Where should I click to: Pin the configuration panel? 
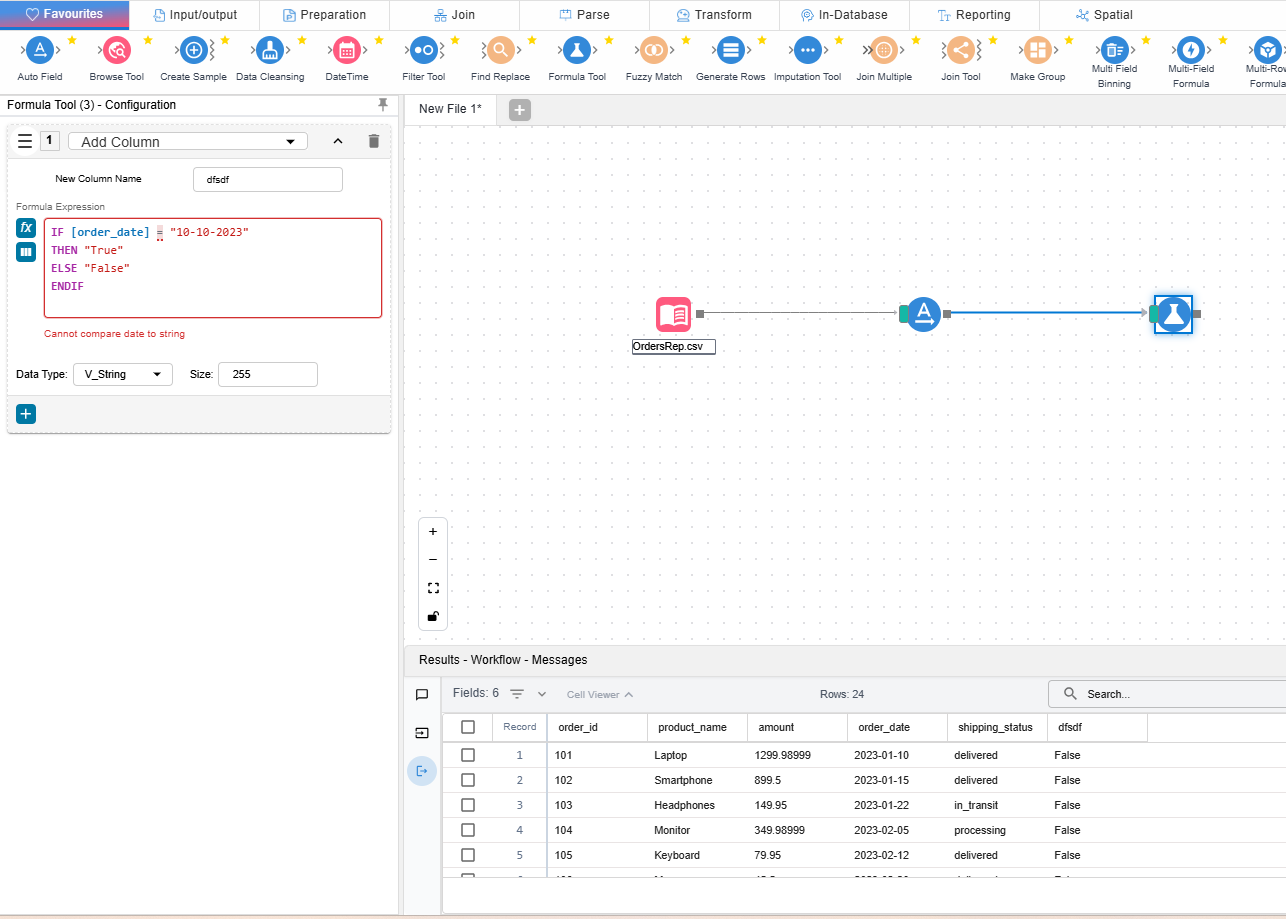[x=382, y=105]
